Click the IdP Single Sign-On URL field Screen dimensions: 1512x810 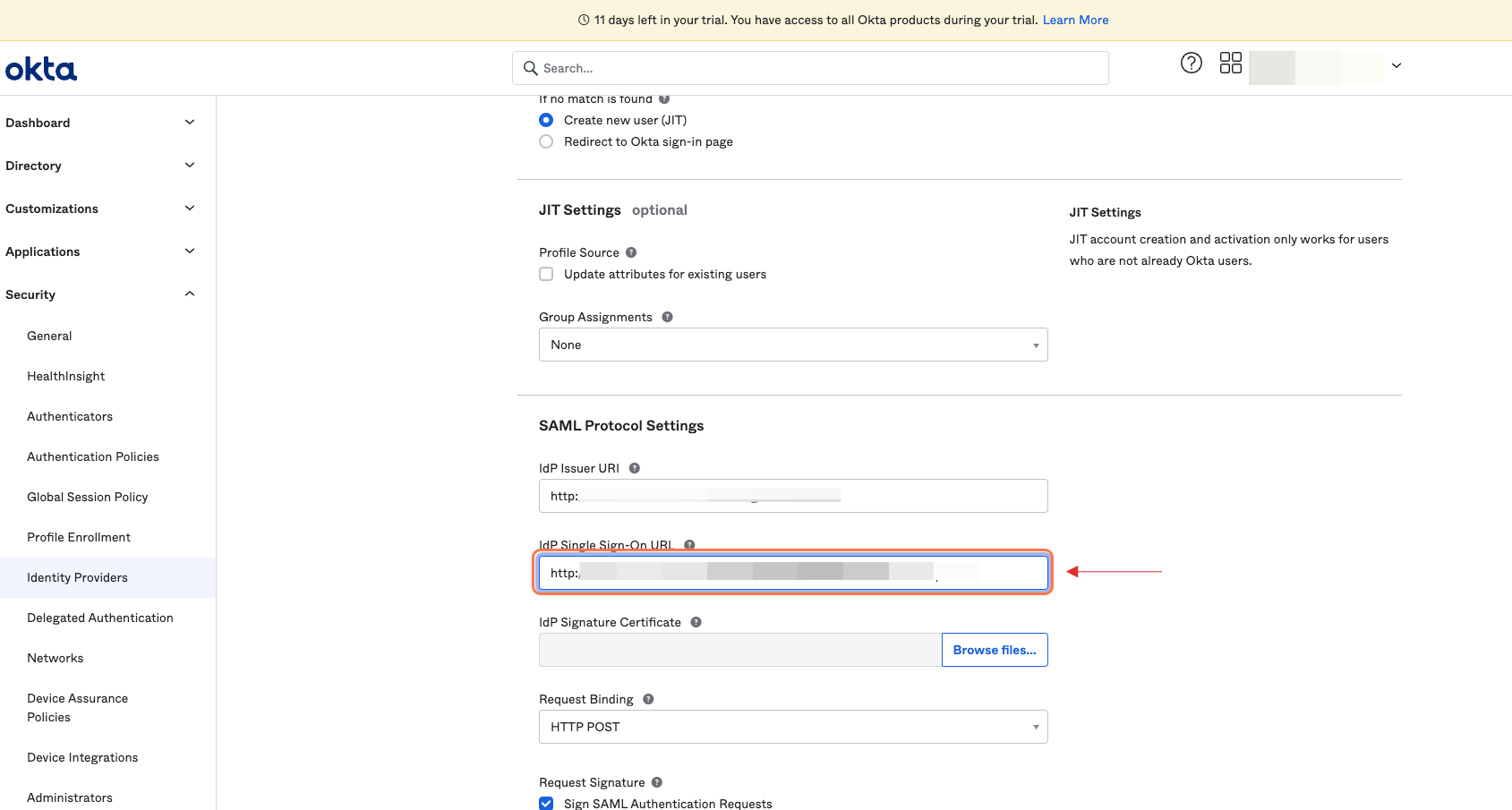[793, 573]
